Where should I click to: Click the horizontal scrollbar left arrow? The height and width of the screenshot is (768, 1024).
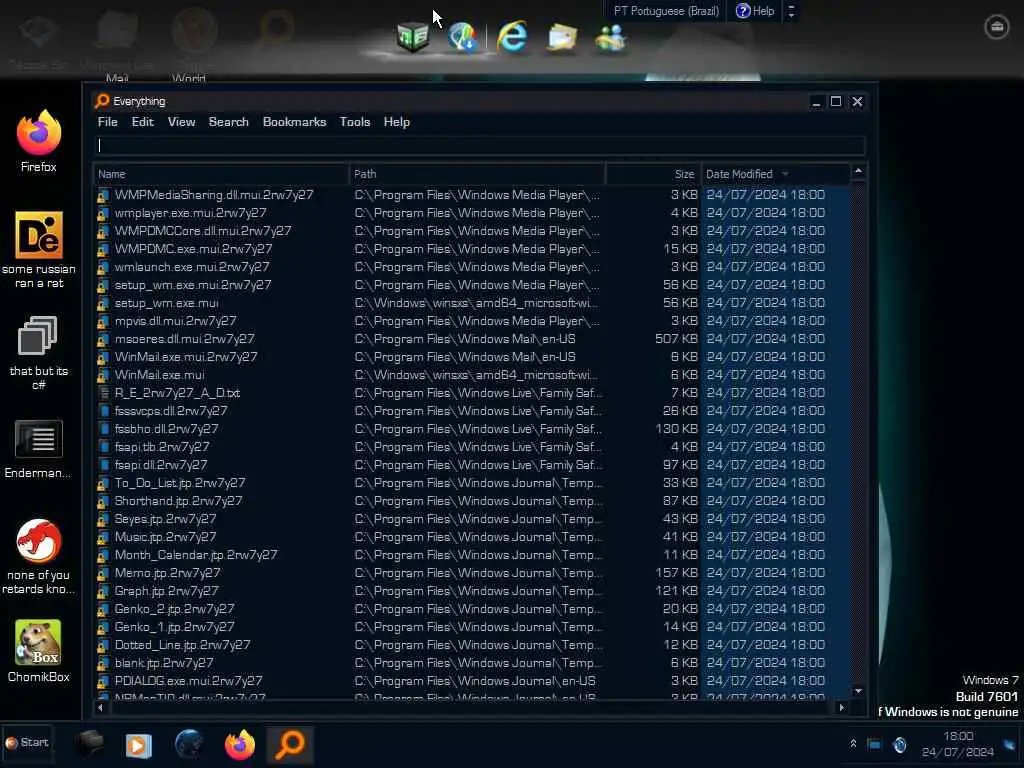coord(101,707)
